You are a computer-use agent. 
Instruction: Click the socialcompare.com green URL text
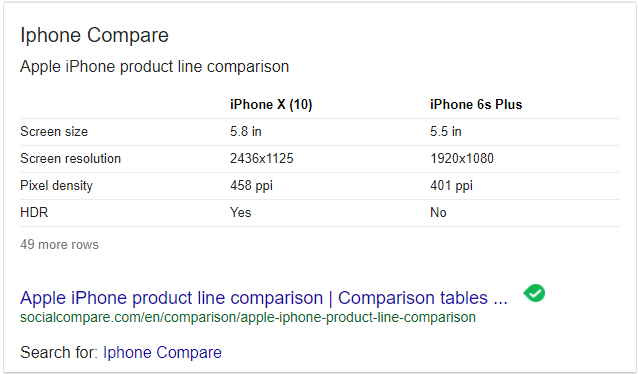(248, 317)
